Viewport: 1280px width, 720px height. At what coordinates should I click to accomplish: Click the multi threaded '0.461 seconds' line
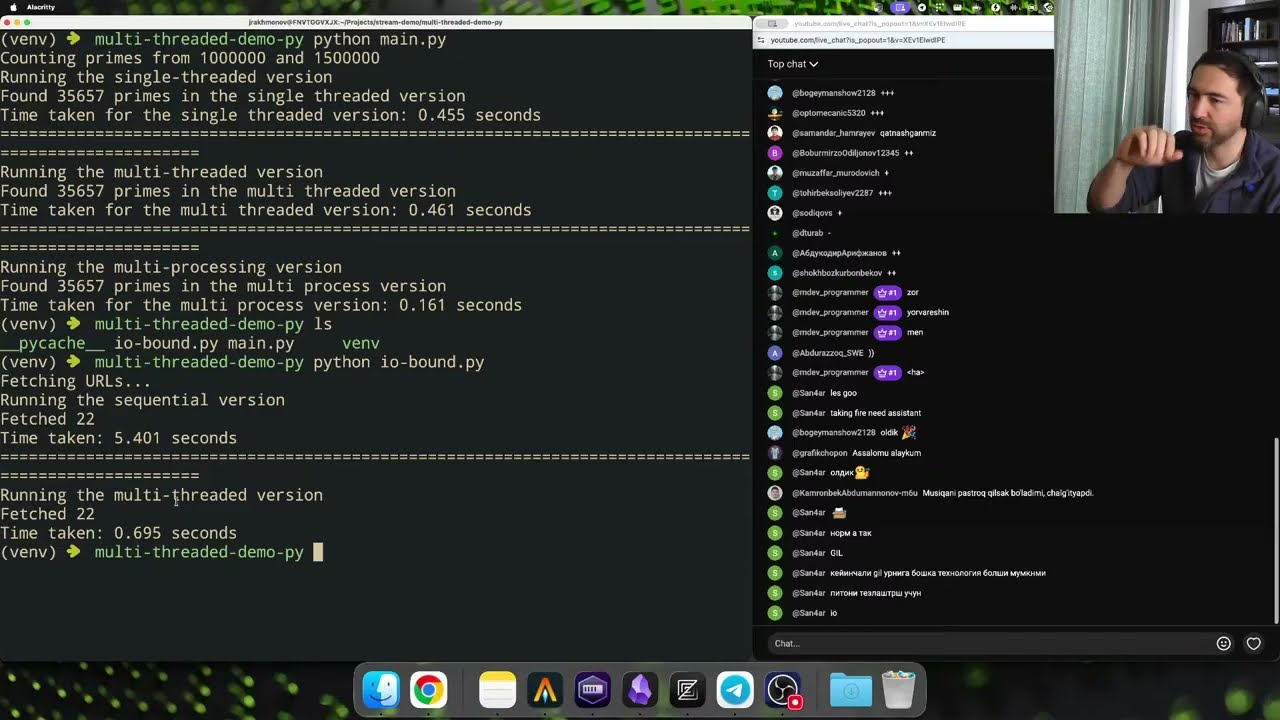[266, 210]
